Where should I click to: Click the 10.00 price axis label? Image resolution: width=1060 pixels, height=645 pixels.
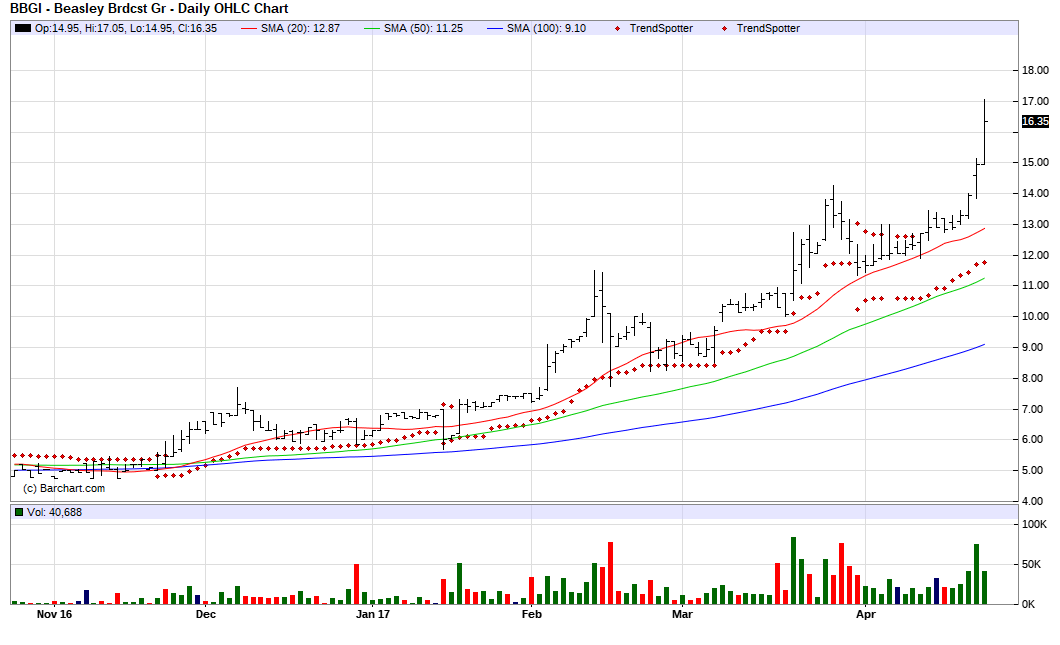[x=1035, y=316]
